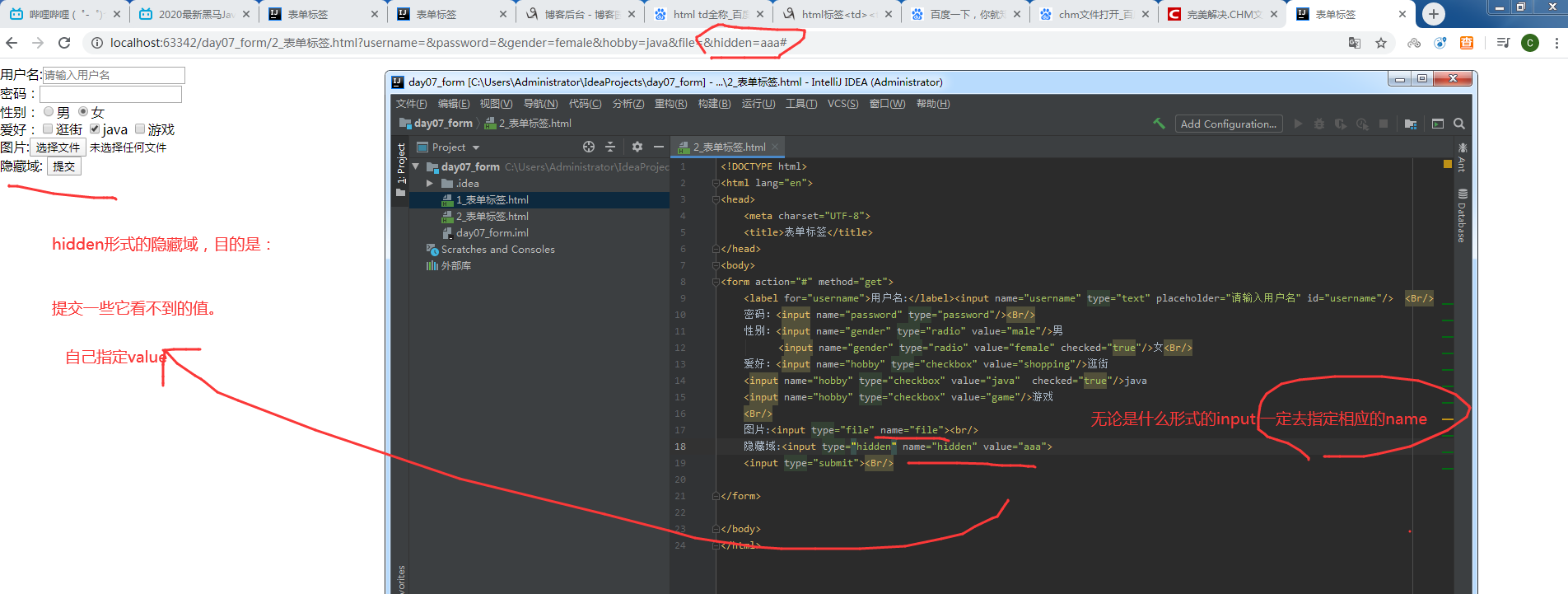Switch to the 哔哩哔哩 browser tab

pos(64,14)
